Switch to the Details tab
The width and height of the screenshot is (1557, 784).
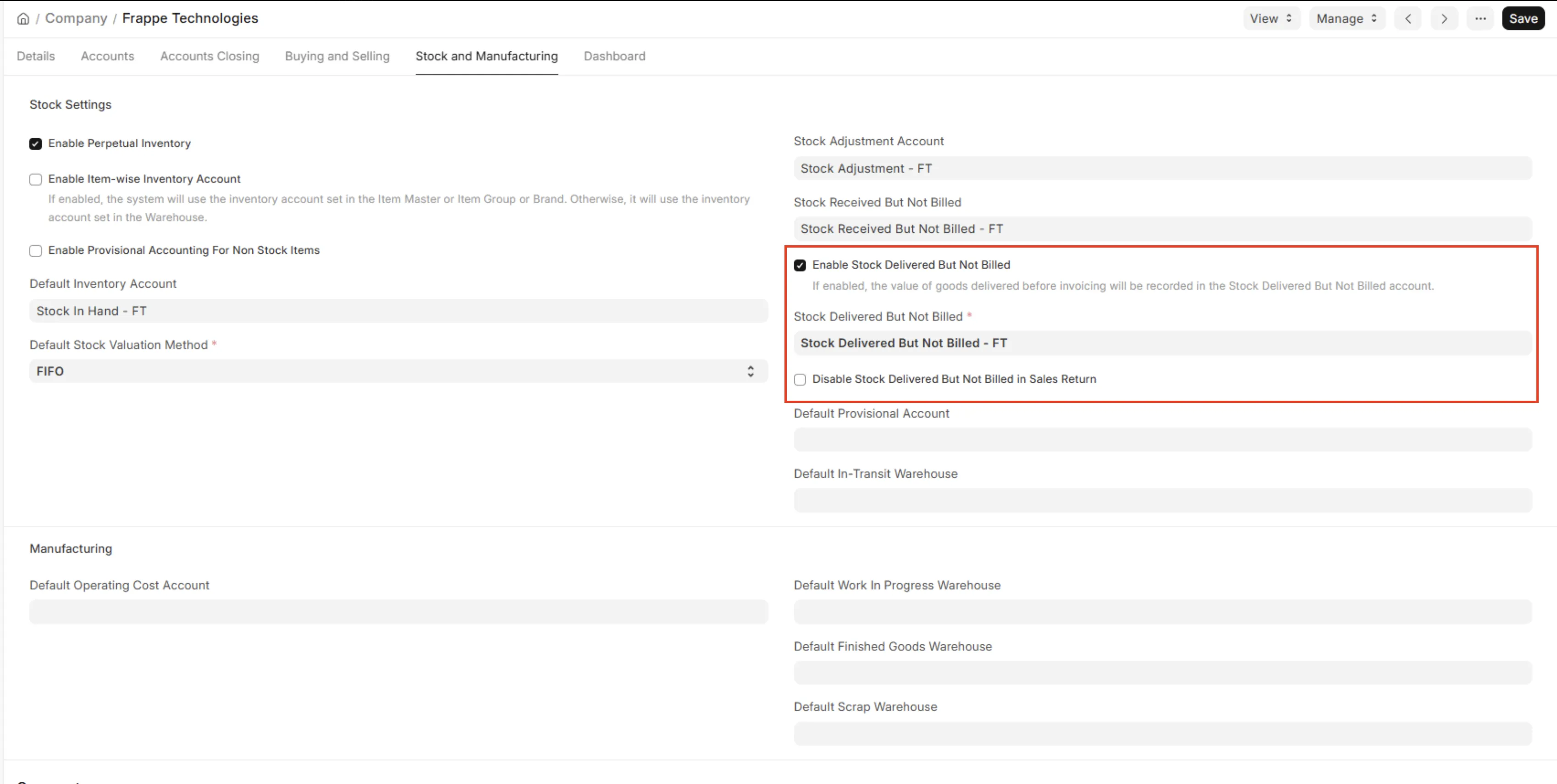(36, 56)
